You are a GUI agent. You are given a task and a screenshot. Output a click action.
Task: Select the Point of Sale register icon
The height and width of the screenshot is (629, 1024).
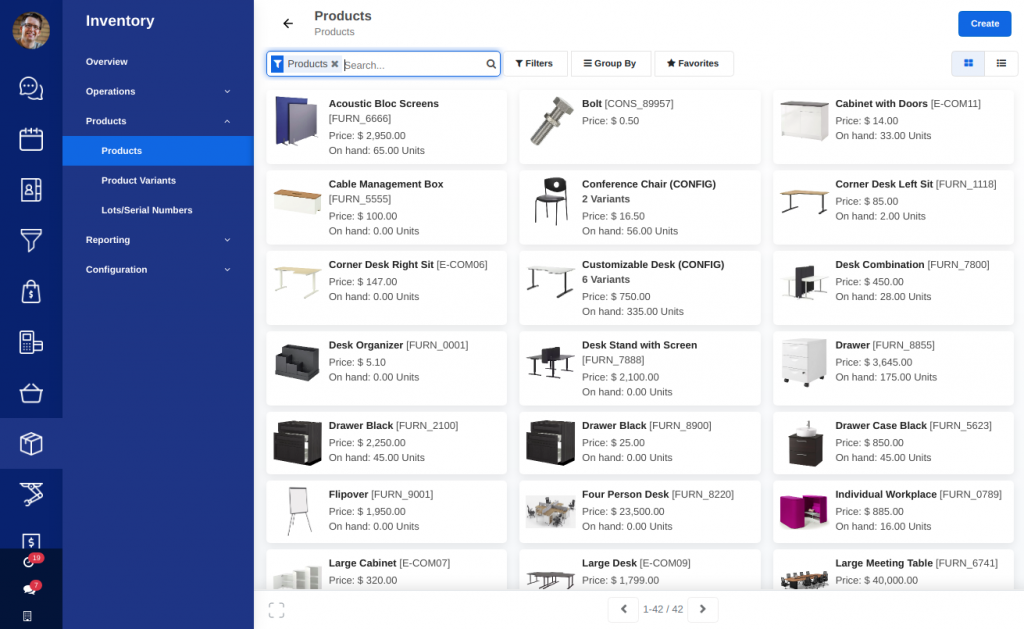pyautogui.click(x=31, y=343)
